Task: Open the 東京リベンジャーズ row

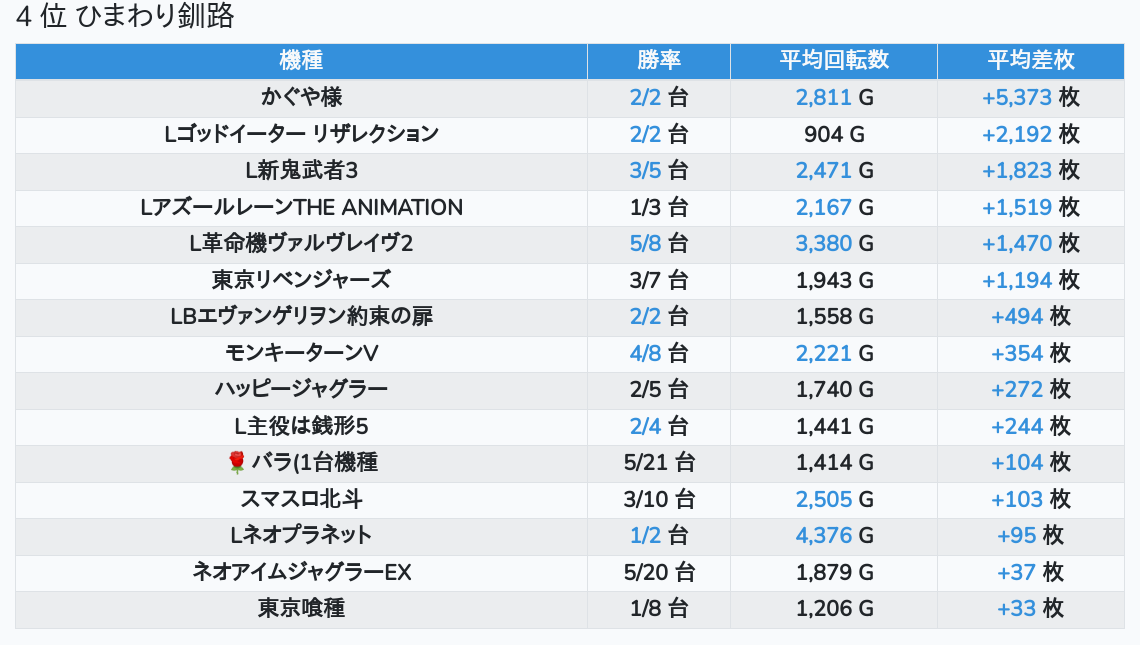Action: click(301, 280)
